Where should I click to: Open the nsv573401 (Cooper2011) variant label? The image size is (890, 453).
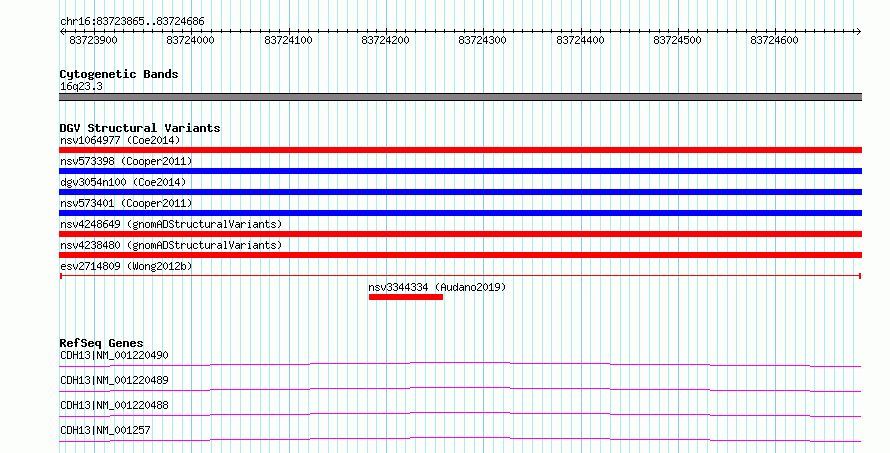point(126,203)
